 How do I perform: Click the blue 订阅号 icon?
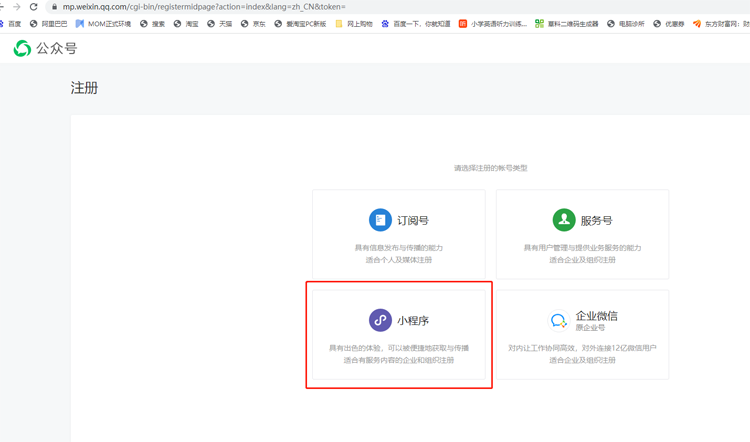(380, 220)
